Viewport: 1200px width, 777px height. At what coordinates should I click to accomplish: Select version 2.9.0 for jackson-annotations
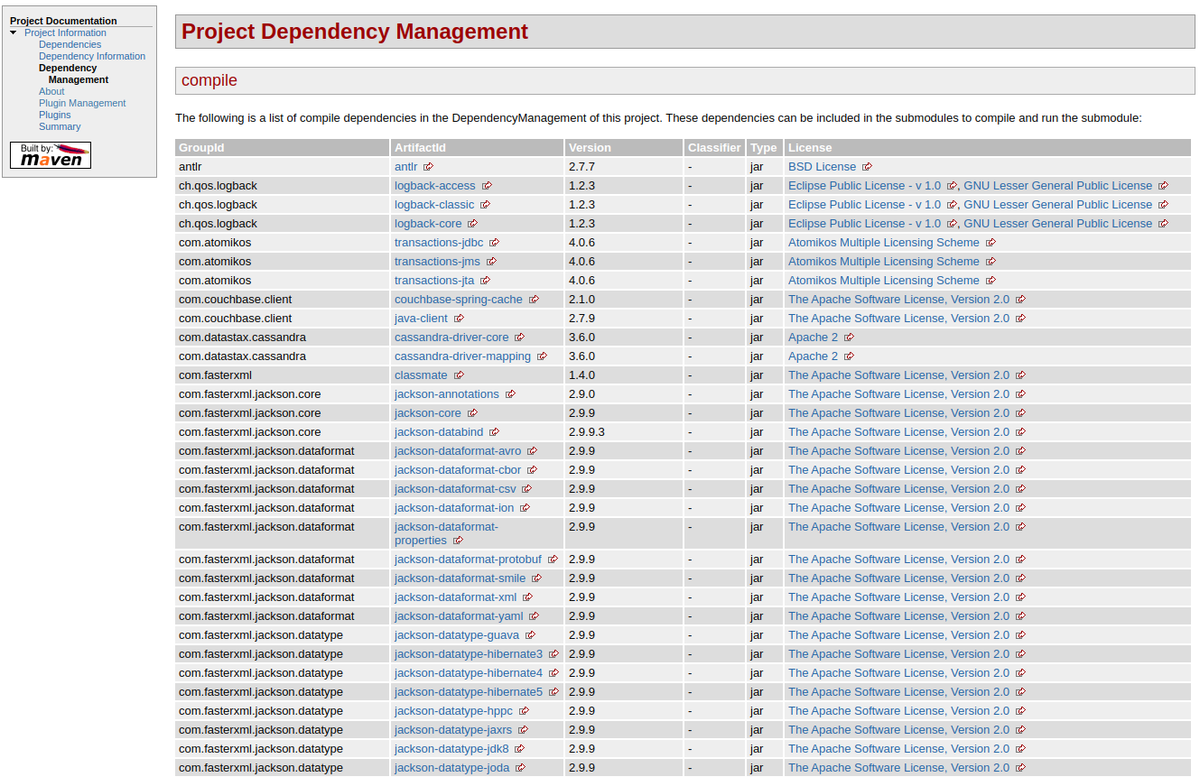pos(582,395)
